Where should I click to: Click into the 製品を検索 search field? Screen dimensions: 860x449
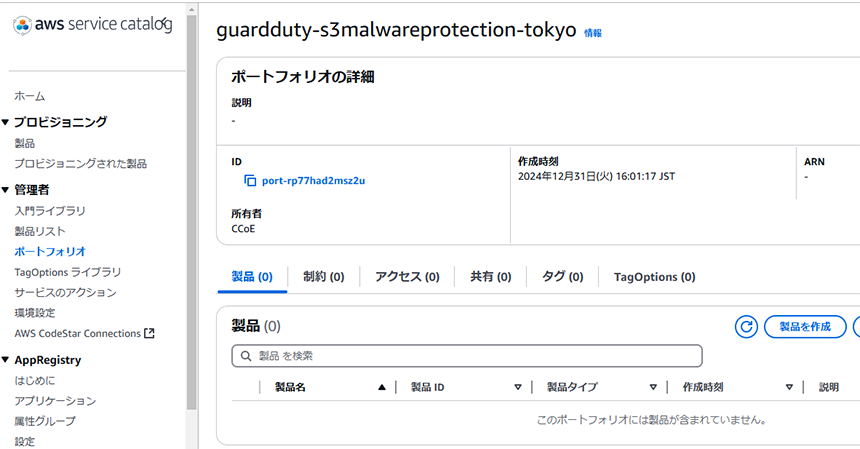[467, 356]
